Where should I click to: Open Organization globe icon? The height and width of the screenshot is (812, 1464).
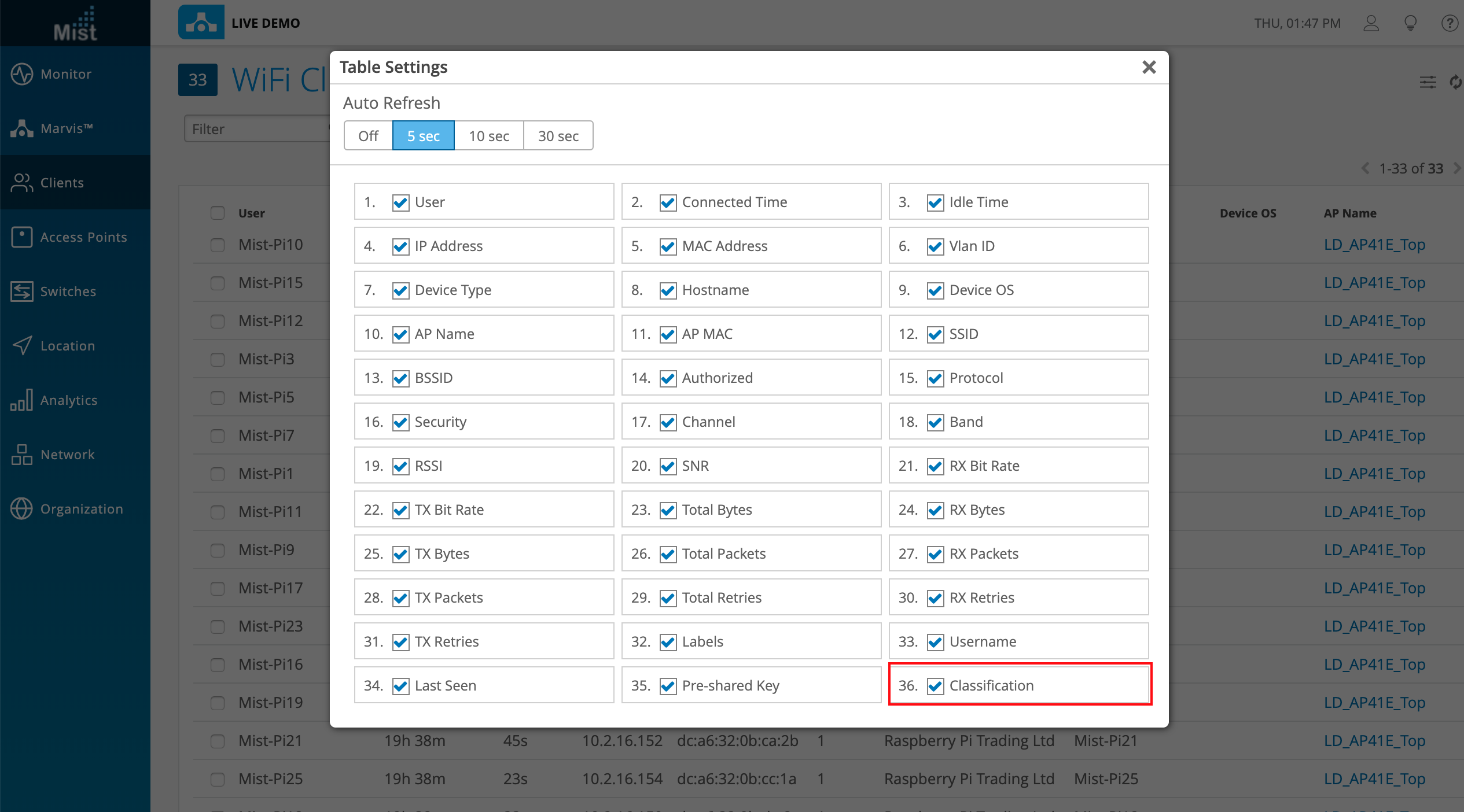[x=22, y=509]
